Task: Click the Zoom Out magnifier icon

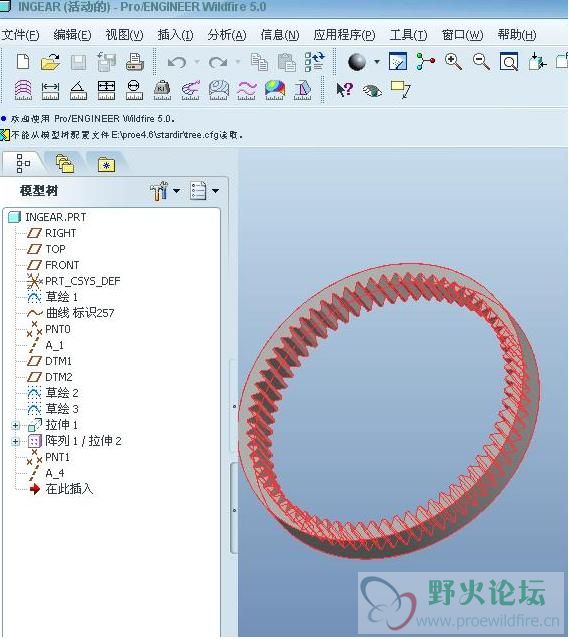Action: (x=481, y=62)
